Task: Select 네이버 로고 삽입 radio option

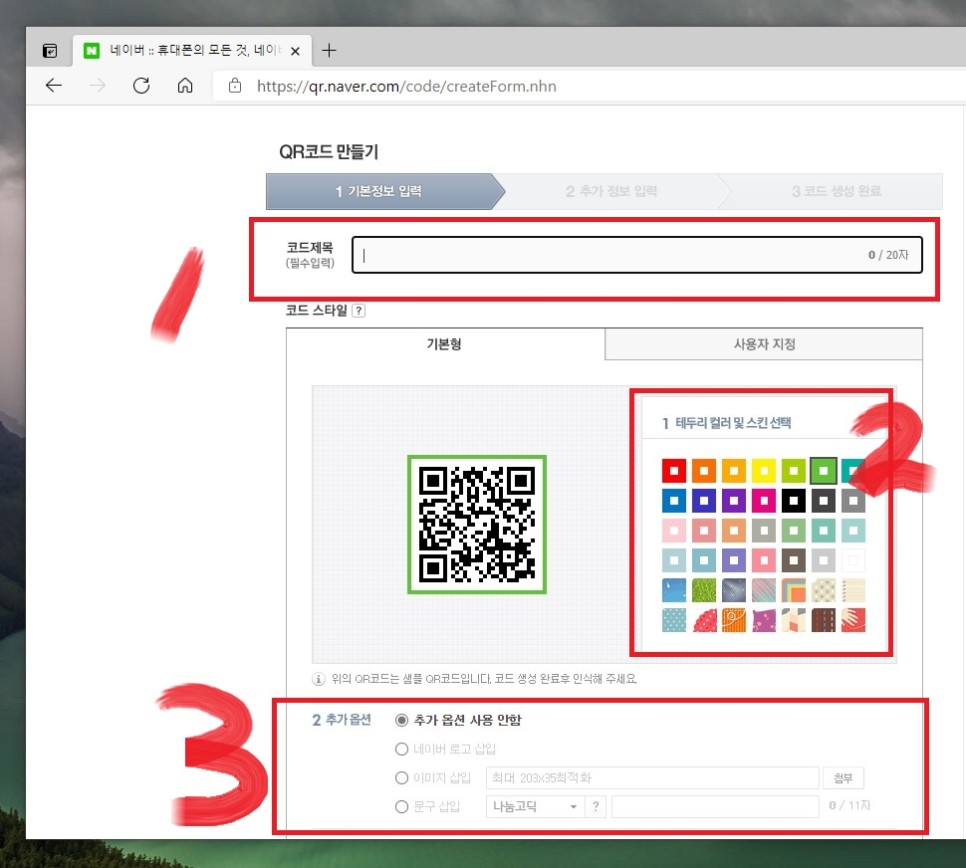Action: click(x=402, y=749)
